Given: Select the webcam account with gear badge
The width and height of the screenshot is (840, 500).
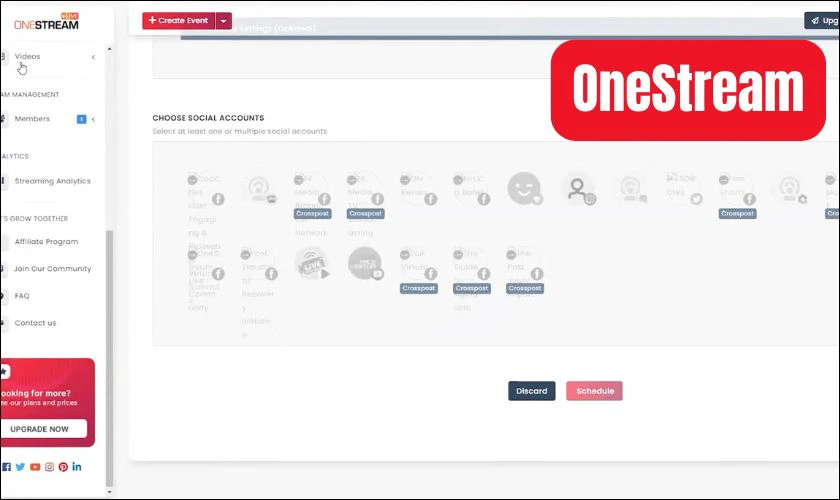Looking at the screenshot, I should point(790,189).
